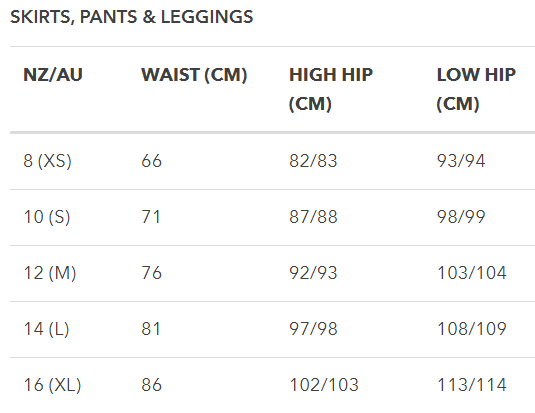Click waist value 86 for size 16
The width and height of the screenshot is (535, 413).
(151, 385)
